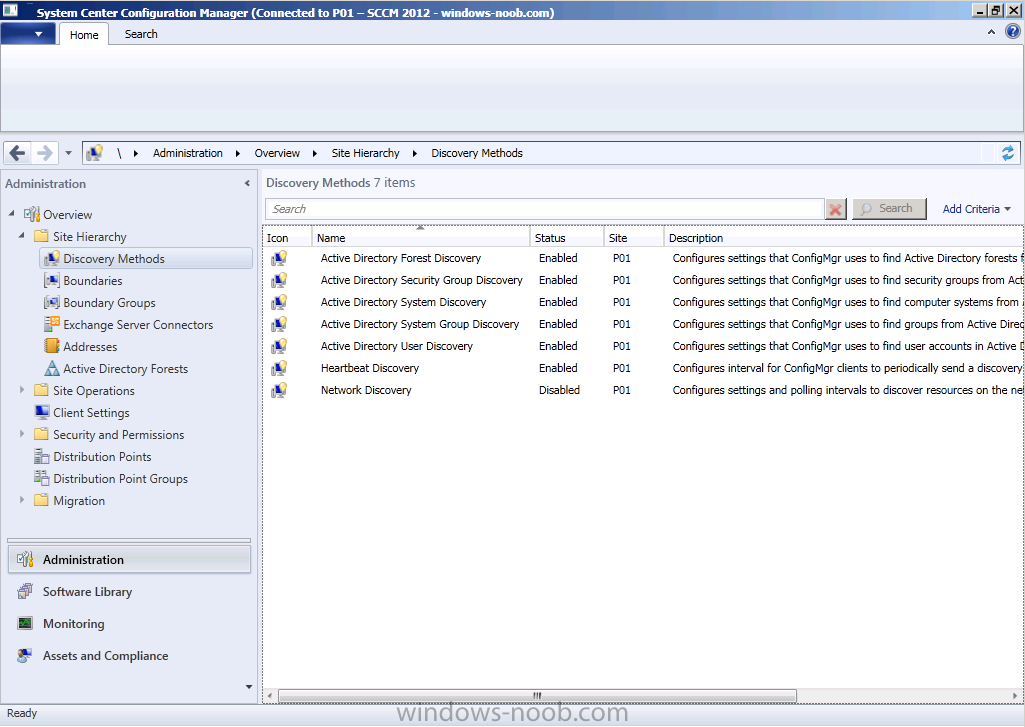Collapse the Overview tree node
This screenshot has width=1025, height=727.
pos(11,213)
